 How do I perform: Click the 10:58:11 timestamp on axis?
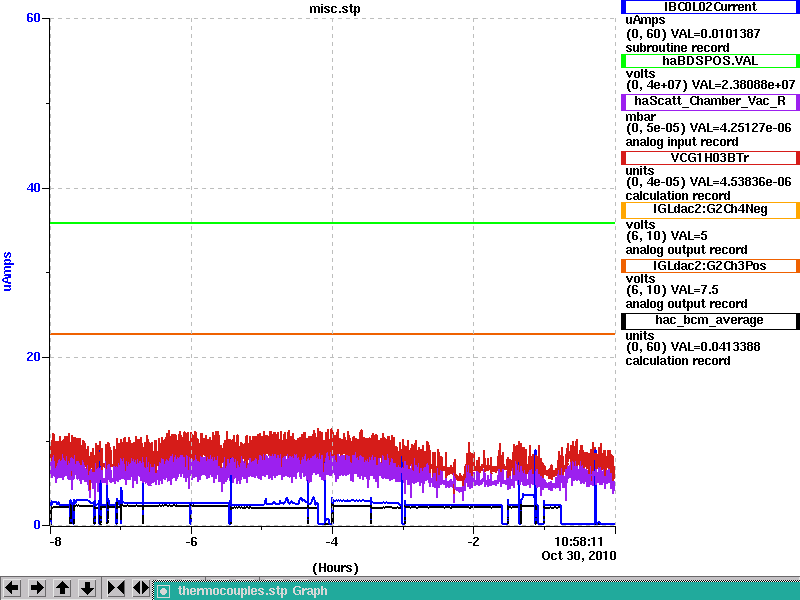coord(579,541)
